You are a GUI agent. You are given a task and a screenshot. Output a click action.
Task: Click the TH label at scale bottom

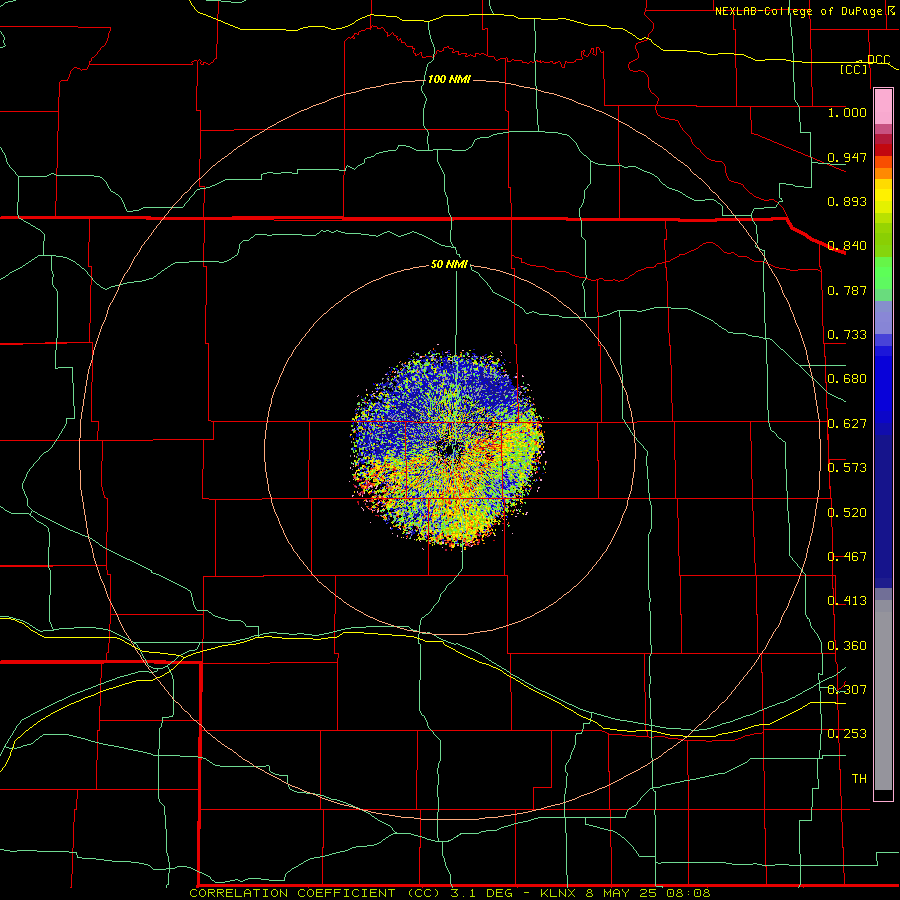[x=859, y=779]
